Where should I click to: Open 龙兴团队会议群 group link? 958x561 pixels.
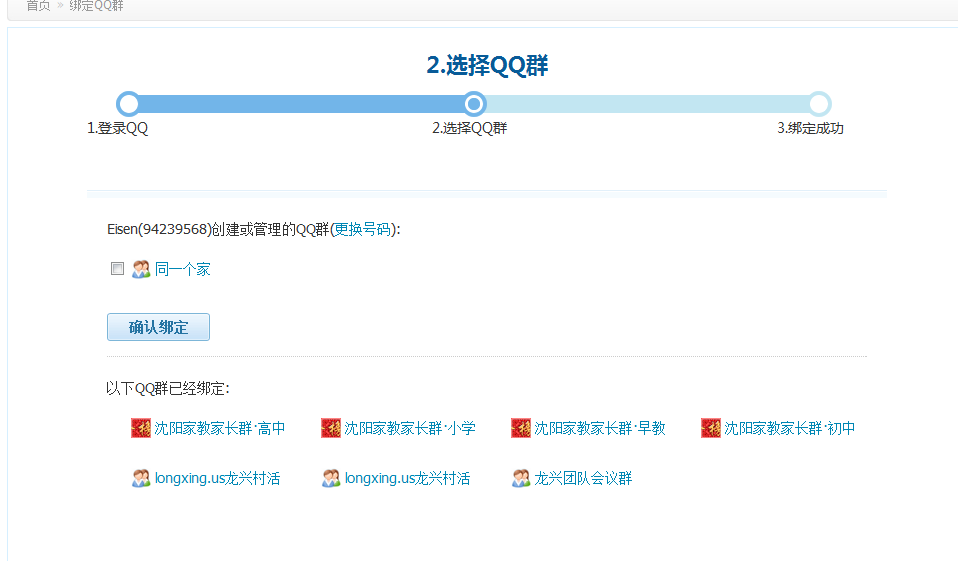(x=583, y=478)
